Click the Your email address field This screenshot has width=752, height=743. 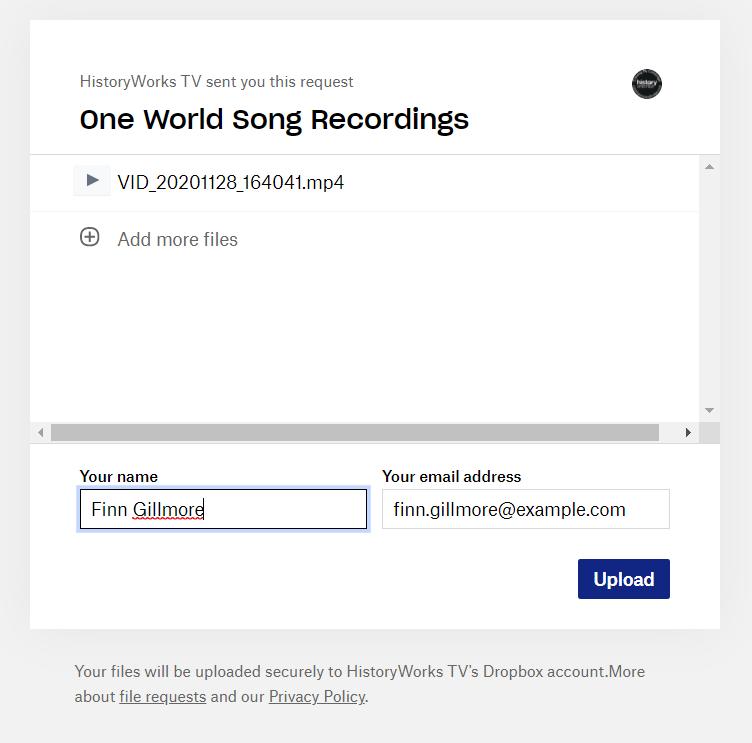[x=526, y=509]
